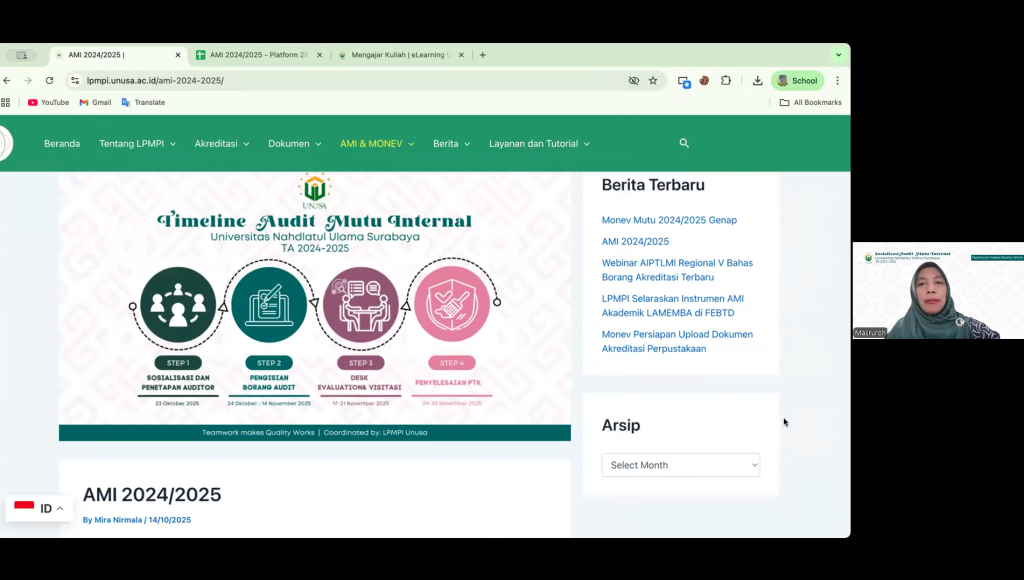Screen dimensions: 1024x580
Task: Open the browser Downloads icon
Action: coord(757,81)
